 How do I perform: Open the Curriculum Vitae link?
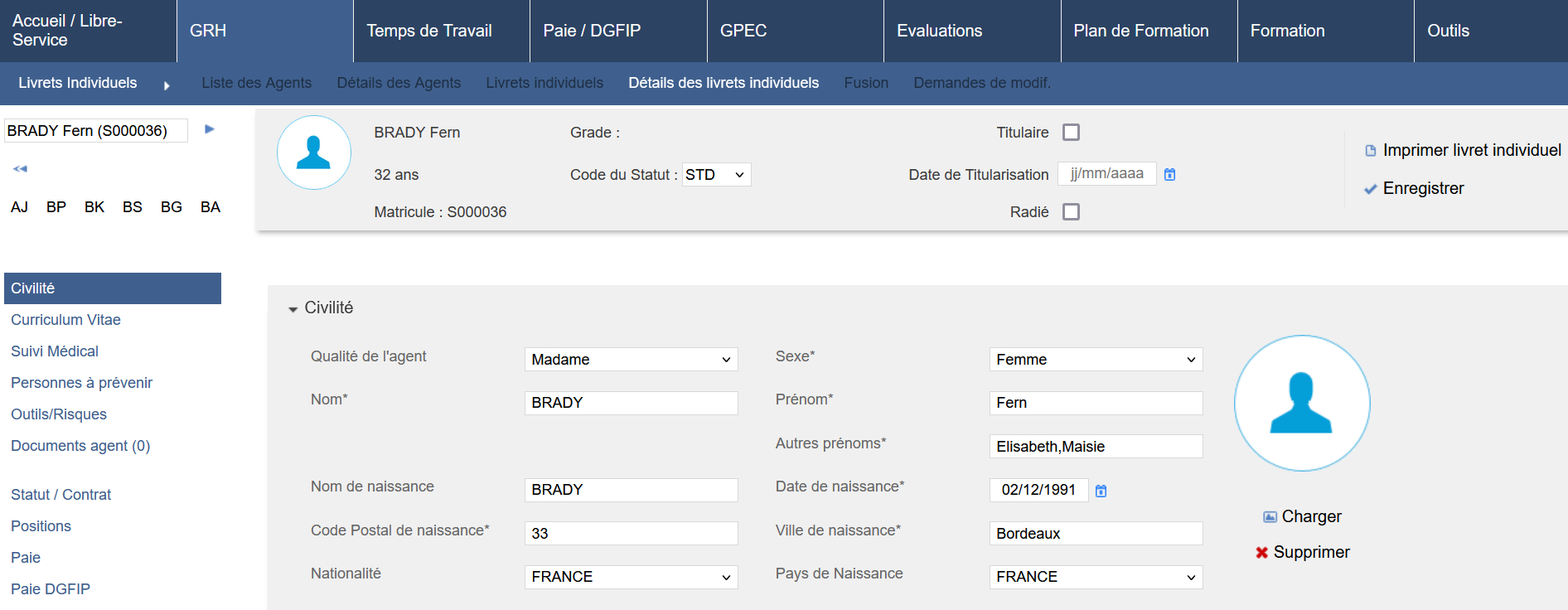[65, 320]
